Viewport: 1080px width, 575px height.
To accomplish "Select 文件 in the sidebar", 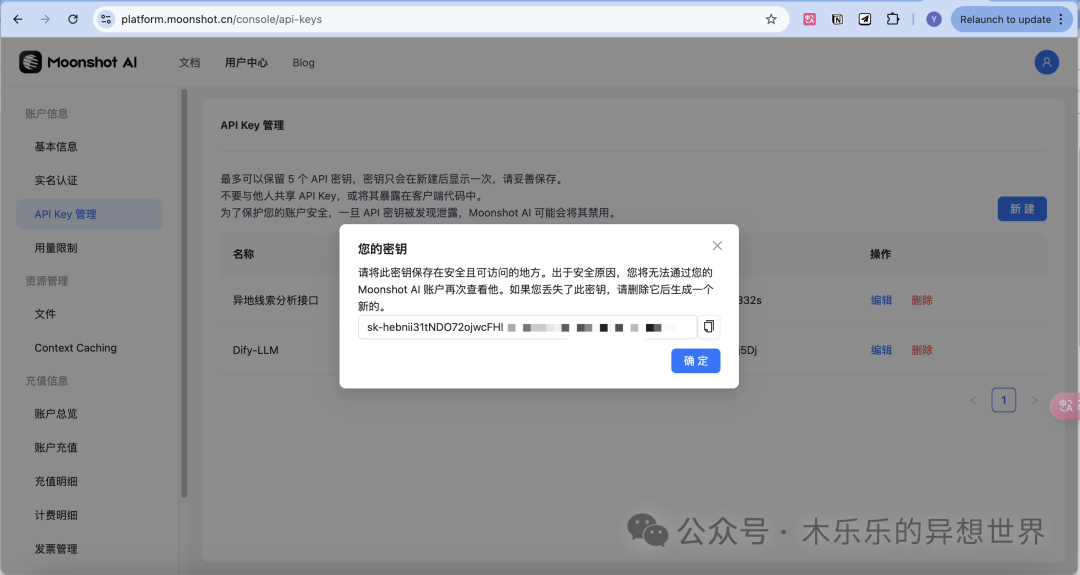I will [x=45, y=314].
